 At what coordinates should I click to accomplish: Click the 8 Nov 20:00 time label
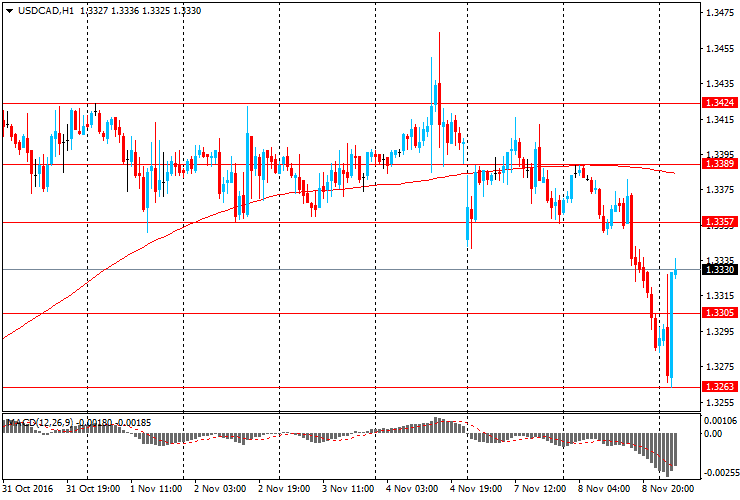669,490
